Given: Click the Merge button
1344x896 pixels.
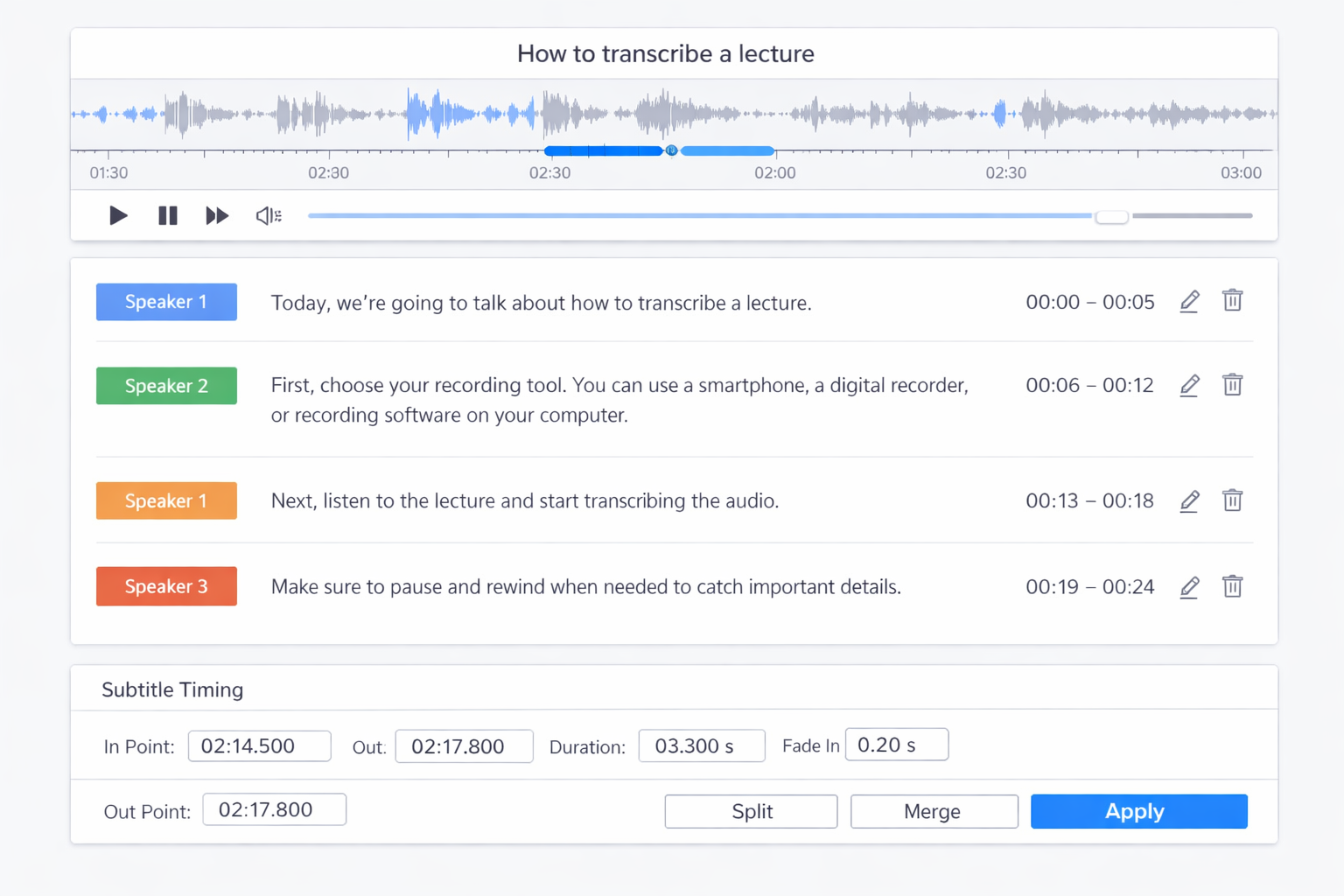Looking at the screenshot, I should click(933, 811).
